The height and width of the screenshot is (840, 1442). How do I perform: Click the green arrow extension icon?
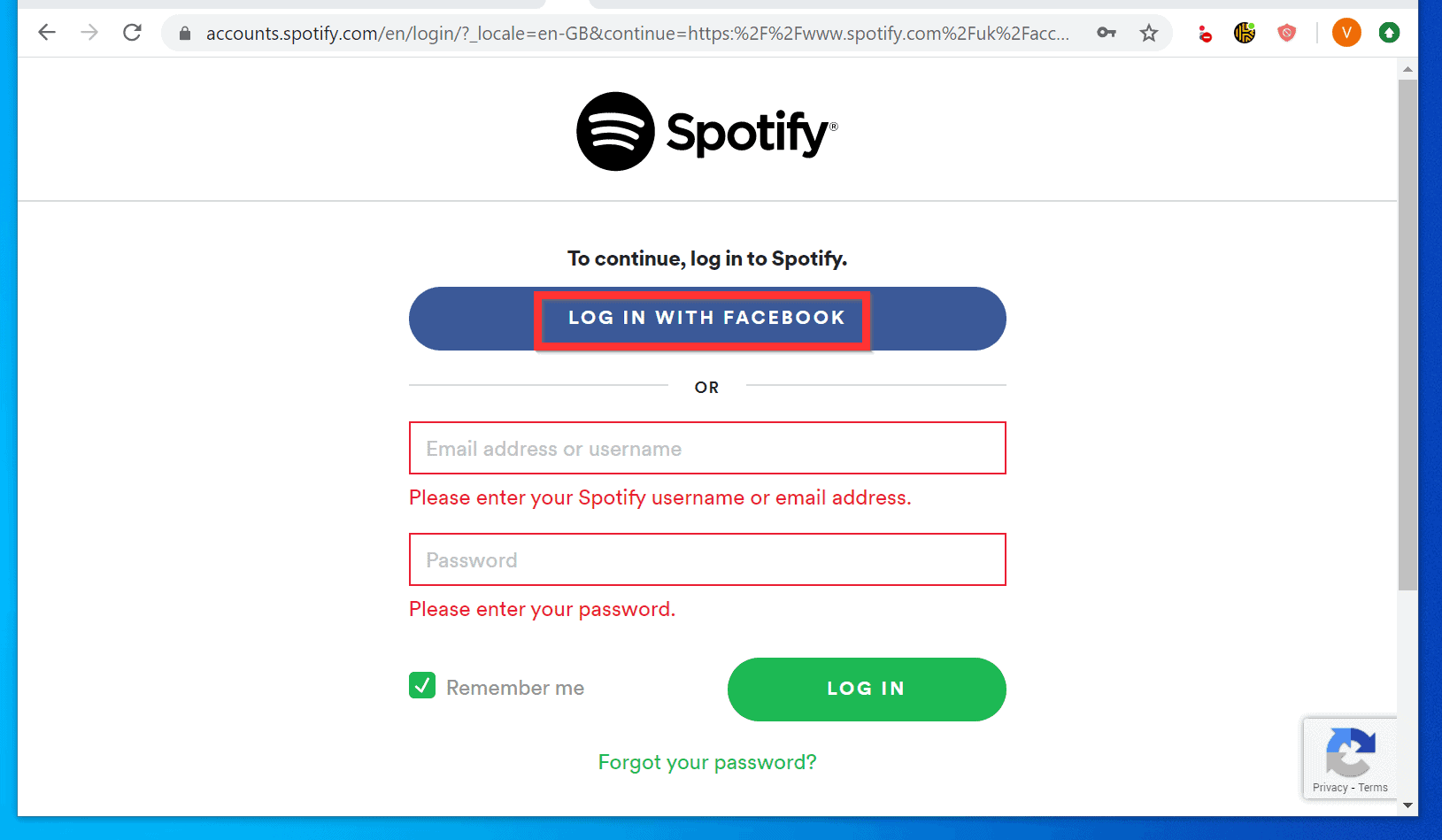pyautogui.click(x=1389, y=33)
